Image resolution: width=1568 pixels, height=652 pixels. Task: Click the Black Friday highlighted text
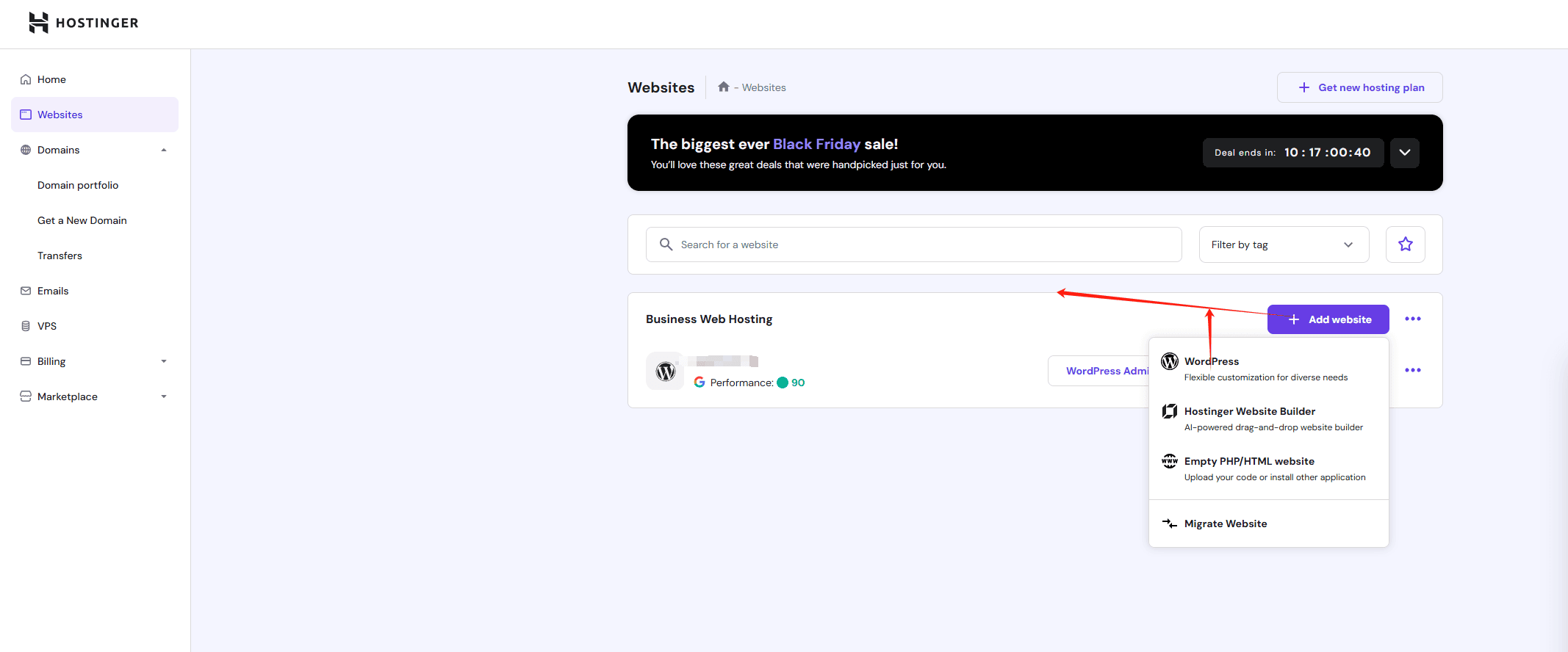pos(816,144)
